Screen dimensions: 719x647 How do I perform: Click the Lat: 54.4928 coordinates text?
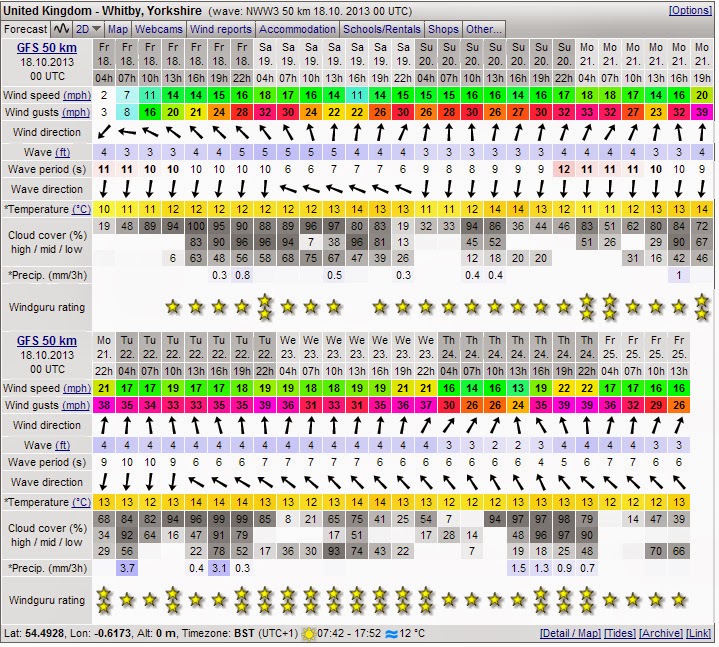[35, 634]
